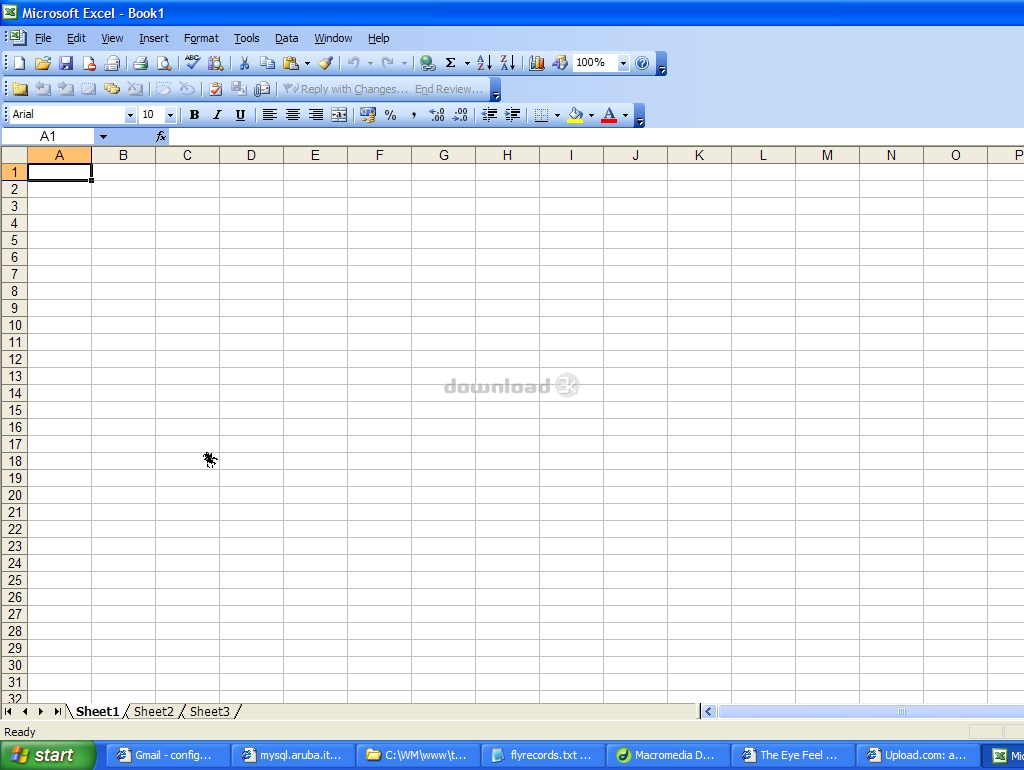Image resolution: width=1024 pixels, height=770 pixels.
Task: Toggle Underline formatting
Action: 240,115
